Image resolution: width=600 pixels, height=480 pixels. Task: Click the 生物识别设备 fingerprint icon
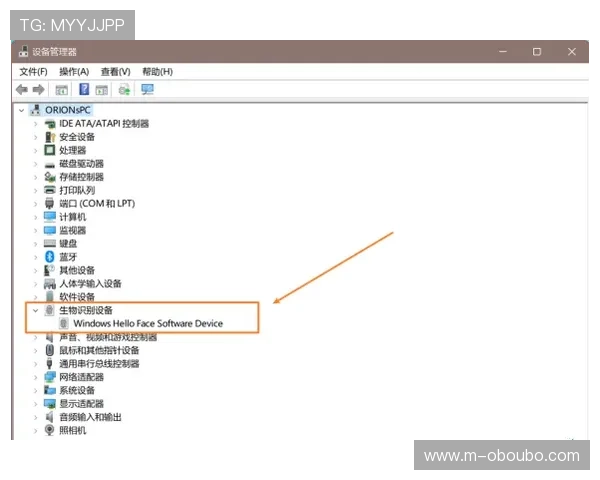[x=50, y=310]
